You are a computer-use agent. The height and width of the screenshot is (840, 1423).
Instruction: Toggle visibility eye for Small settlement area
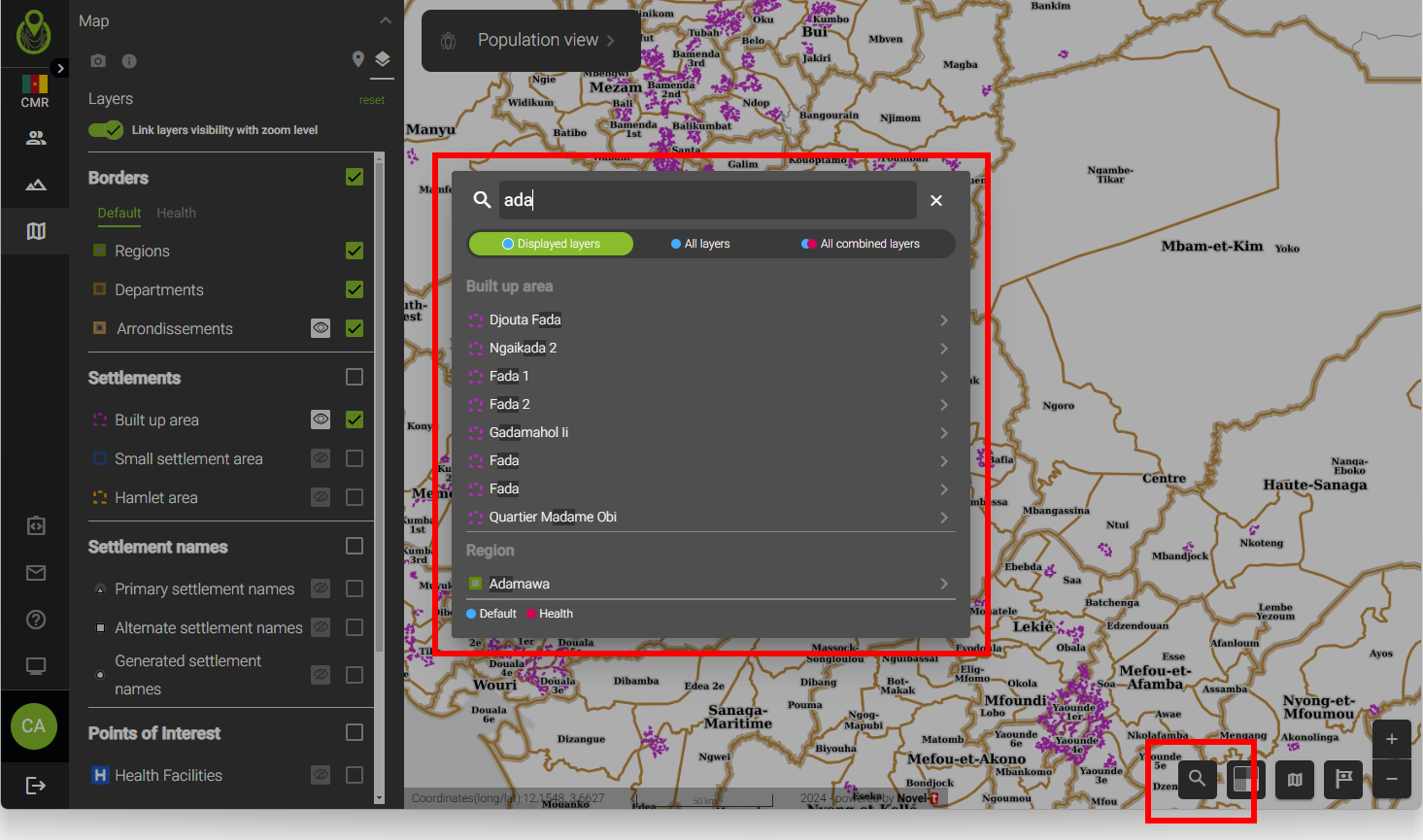pos(321,458)
